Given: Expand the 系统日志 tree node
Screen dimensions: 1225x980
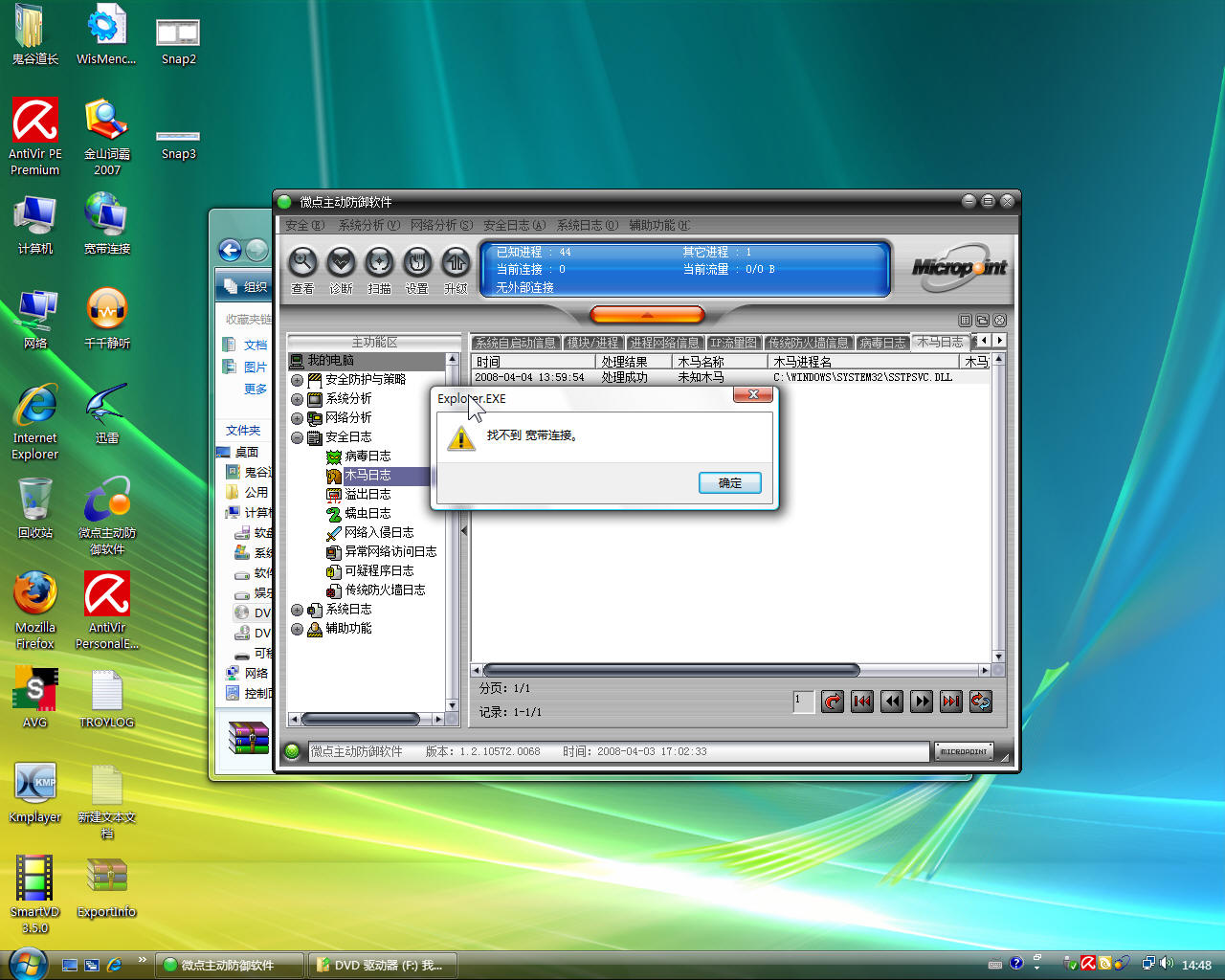Looking at the screenshot, I should (x=297, y=610).
